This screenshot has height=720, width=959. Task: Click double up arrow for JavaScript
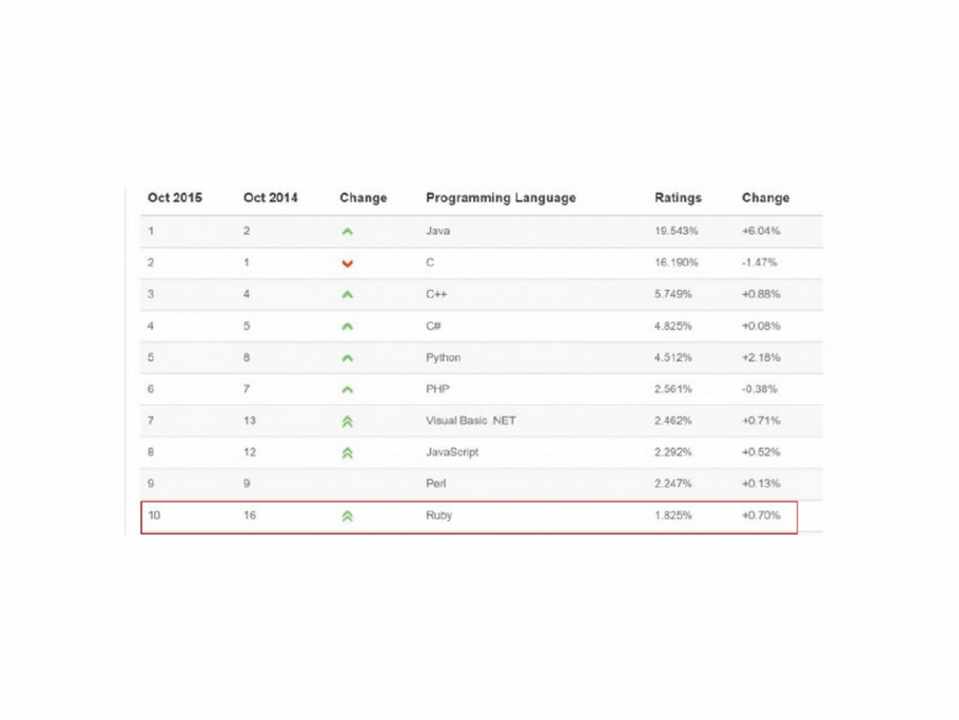(x=347, y=453)
